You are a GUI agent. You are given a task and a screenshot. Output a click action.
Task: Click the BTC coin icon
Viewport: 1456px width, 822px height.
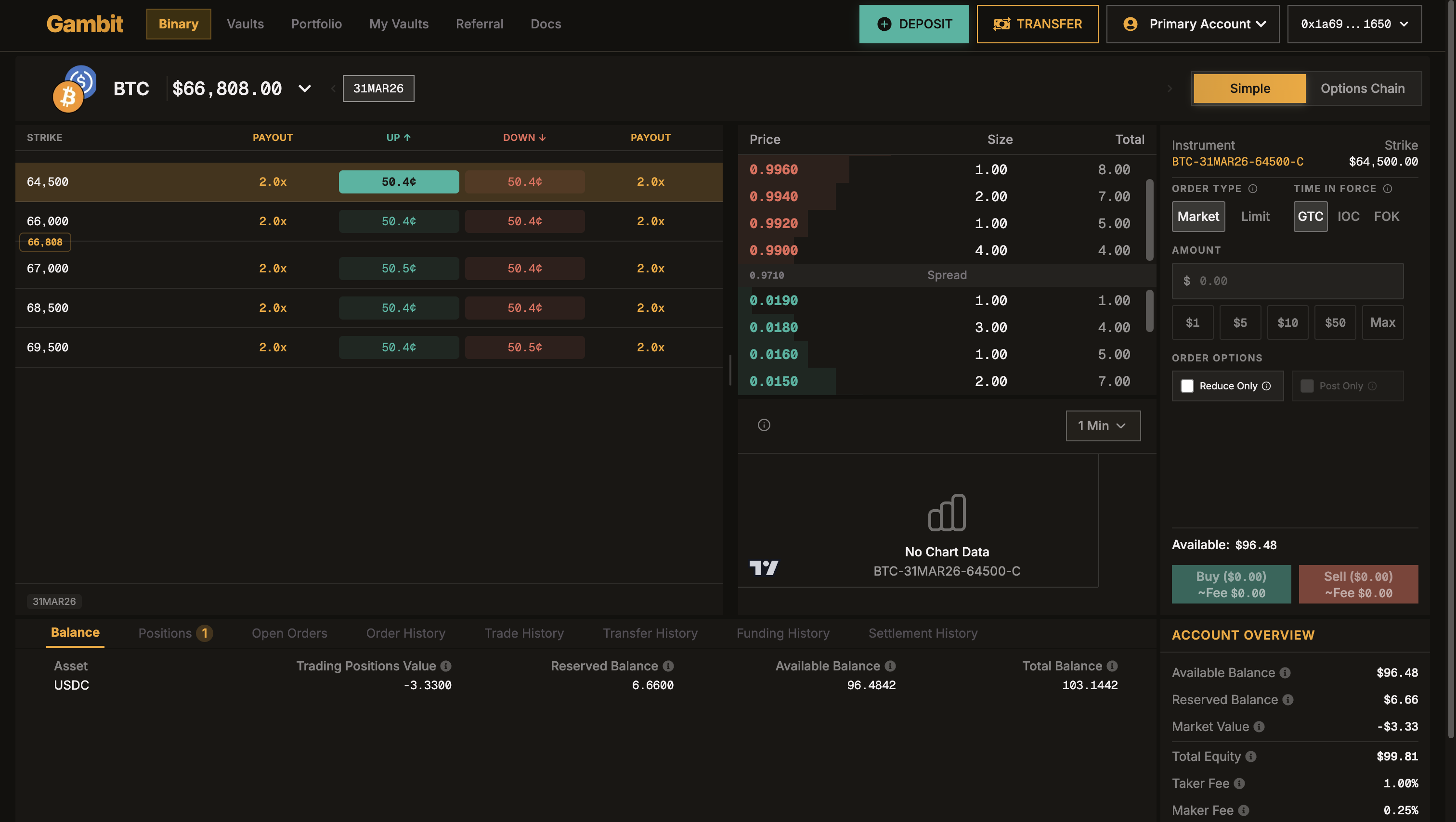point(68,97)
